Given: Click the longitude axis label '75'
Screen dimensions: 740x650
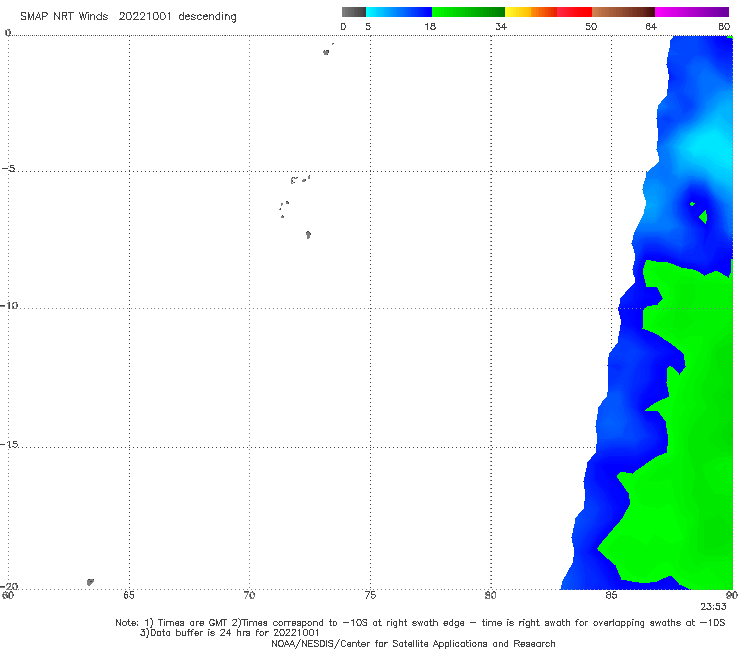Looking at the screenshot, I should coord(370,595).
